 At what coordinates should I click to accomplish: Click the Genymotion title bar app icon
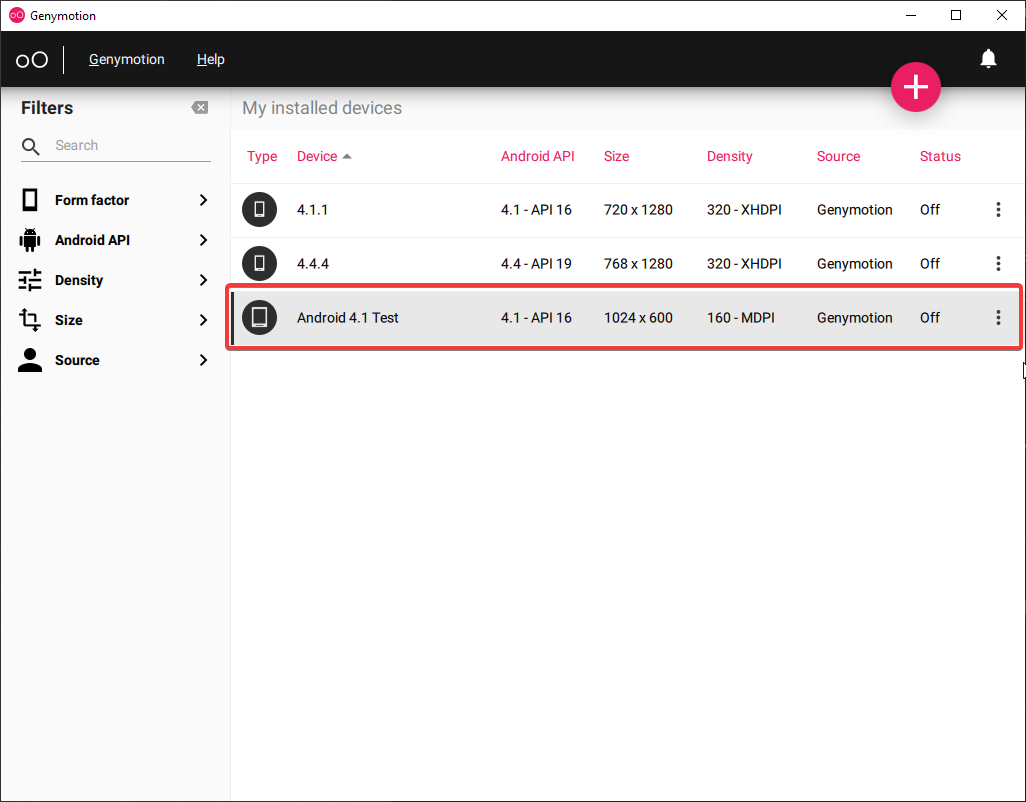(x=16, y=15)
